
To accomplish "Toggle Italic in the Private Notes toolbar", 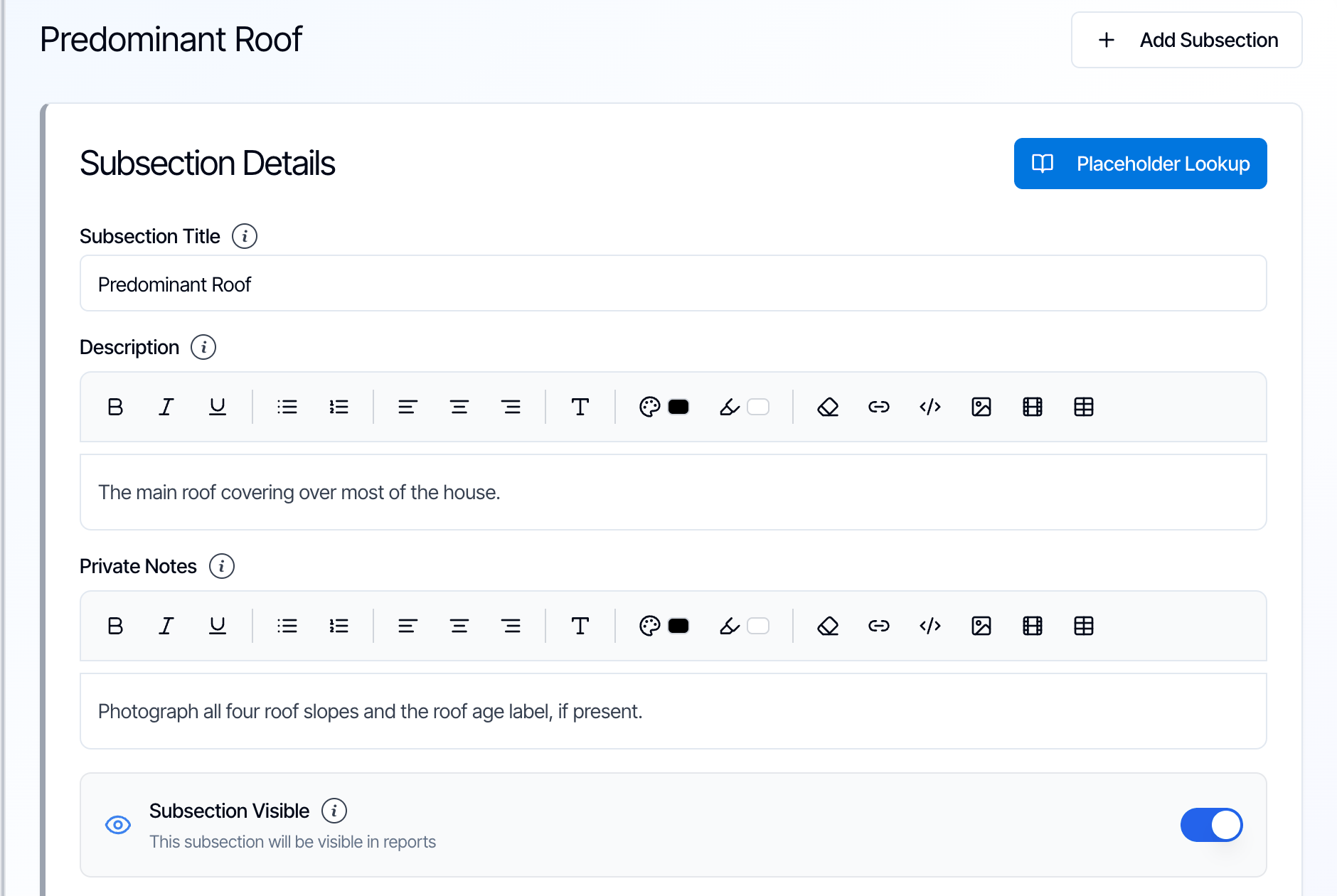I will 166,626.
